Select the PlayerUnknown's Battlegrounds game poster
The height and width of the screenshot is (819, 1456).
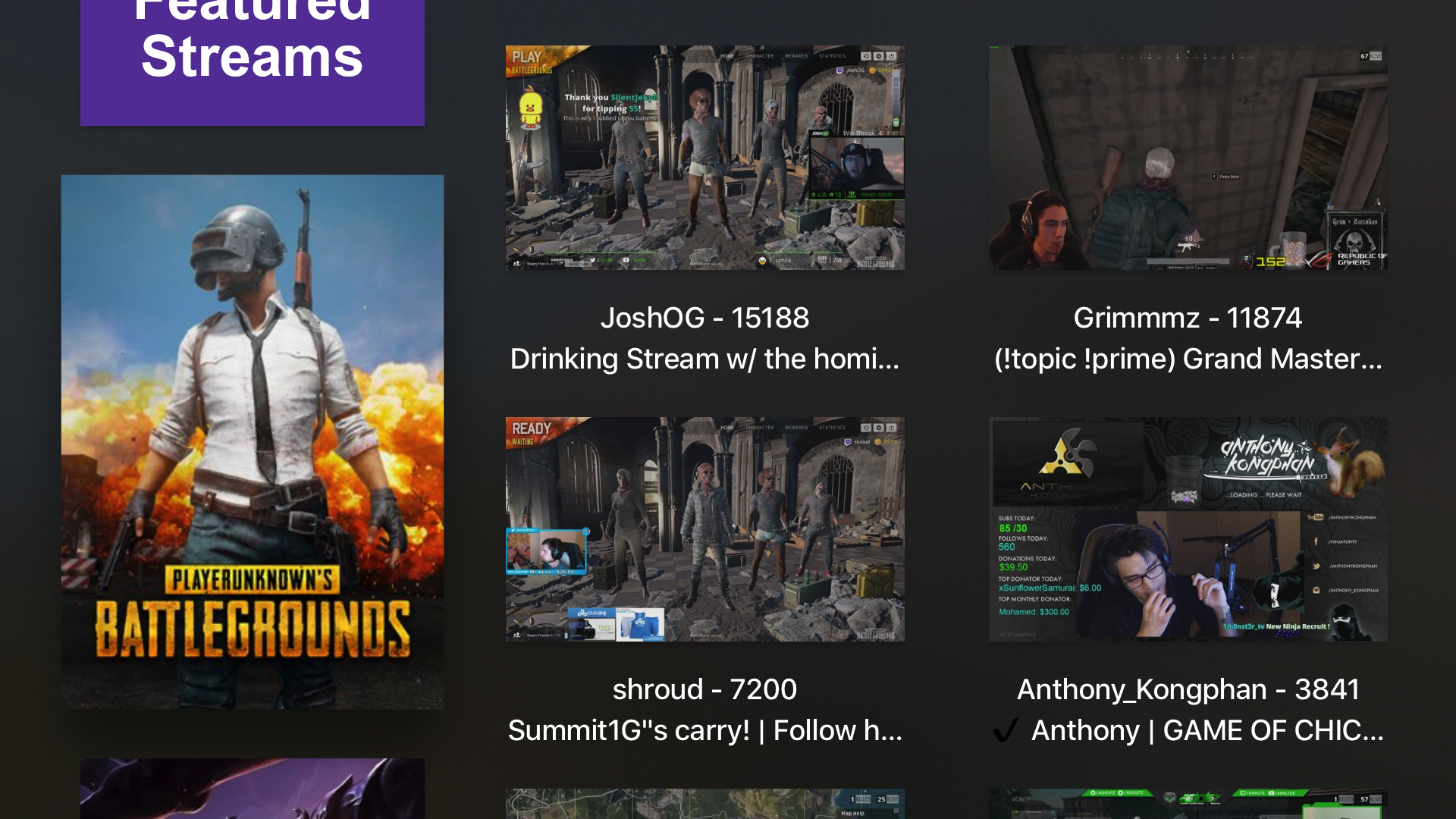click(253, 442)
